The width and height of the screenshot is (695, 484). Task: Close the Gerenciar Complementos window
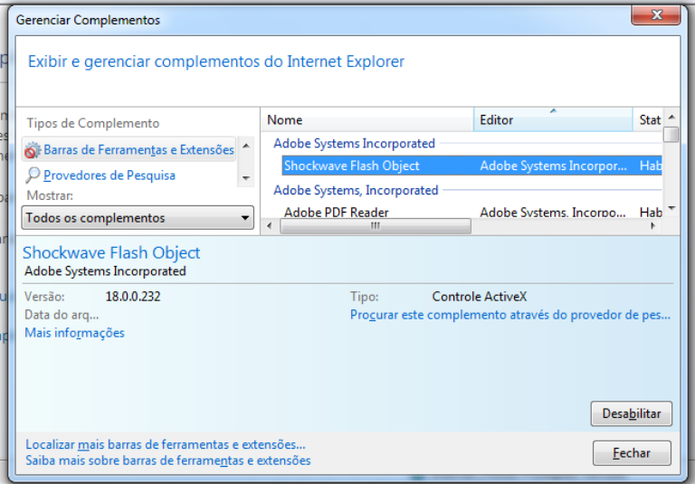[x=656, y=15]
